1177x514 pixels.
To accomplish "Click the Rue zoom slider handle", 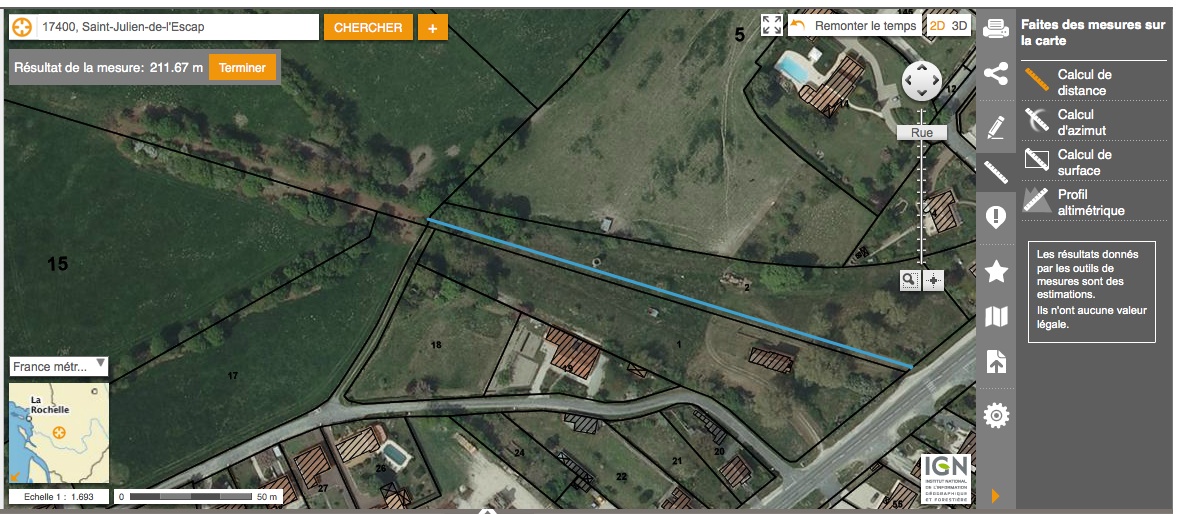I will (x=922, y=133).
